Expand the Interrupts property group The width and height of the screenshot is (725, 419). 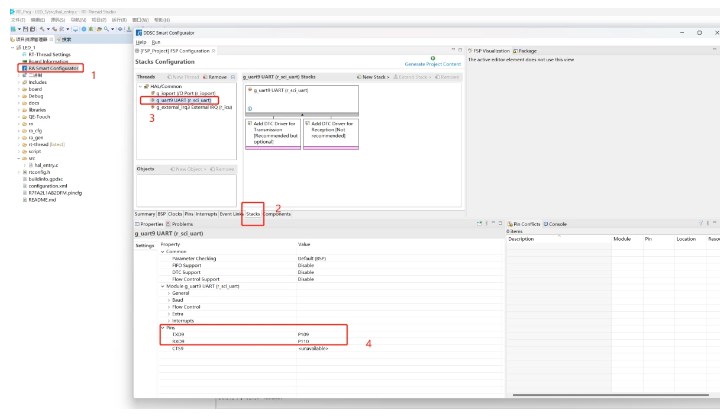pyautogui.click(x=169, y=321)
